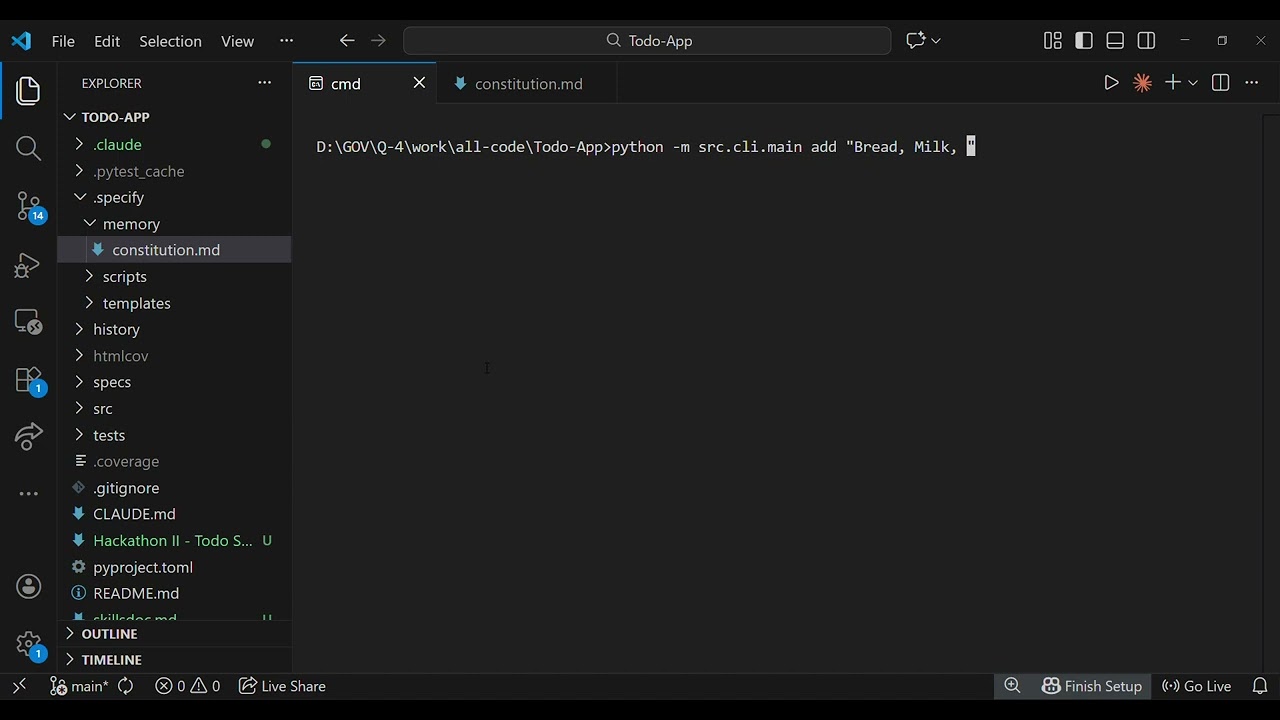1280x720 pixels.
Task: Show additional views ellipsis in activity bar
Action: click(x=28, y=494)
